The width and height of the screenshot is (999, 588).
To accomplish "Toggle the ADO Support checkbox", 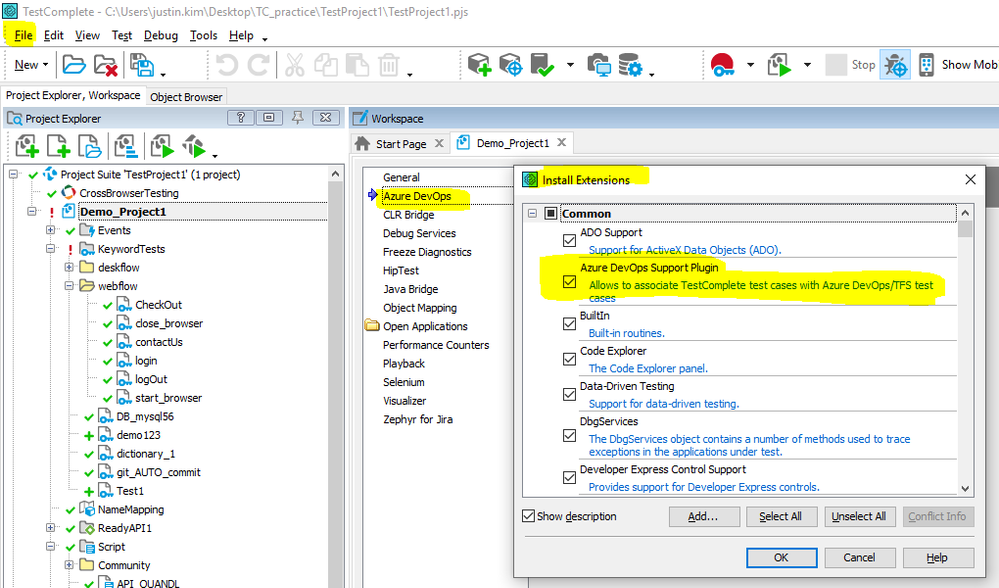I will coord(569,240).
